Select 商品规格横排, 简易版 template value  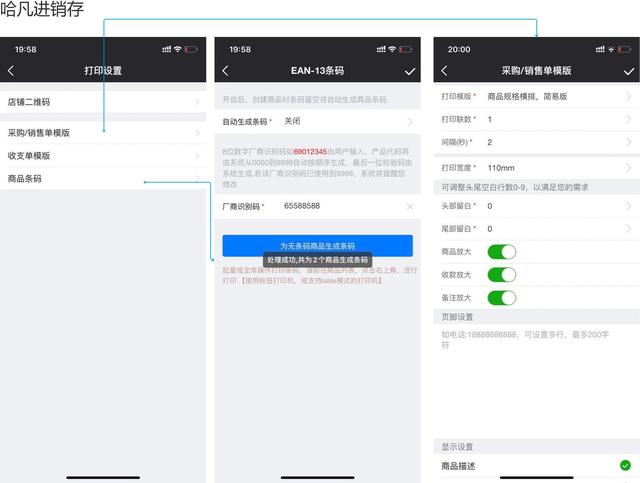pos(527,96)
